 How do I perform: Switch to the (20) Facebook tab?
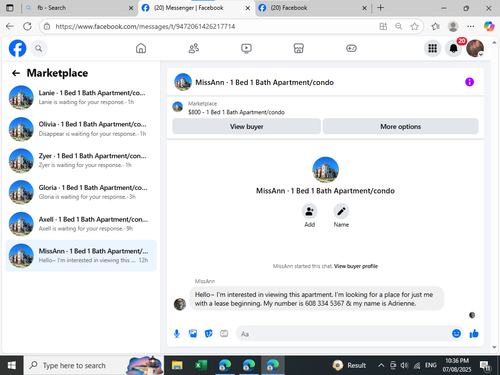(312, 8)
